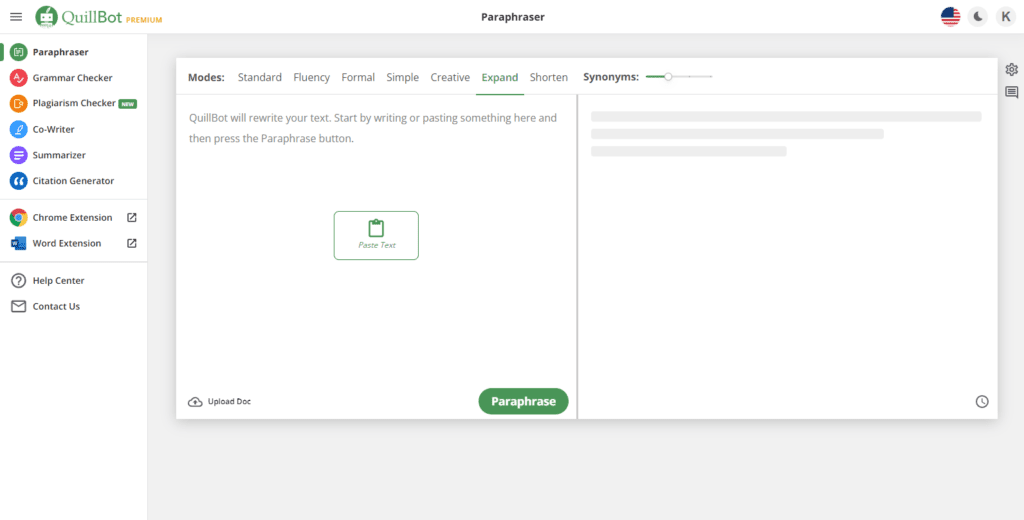
Task: Select the Fluency mode tab
Action: click(x=312, y=77)
